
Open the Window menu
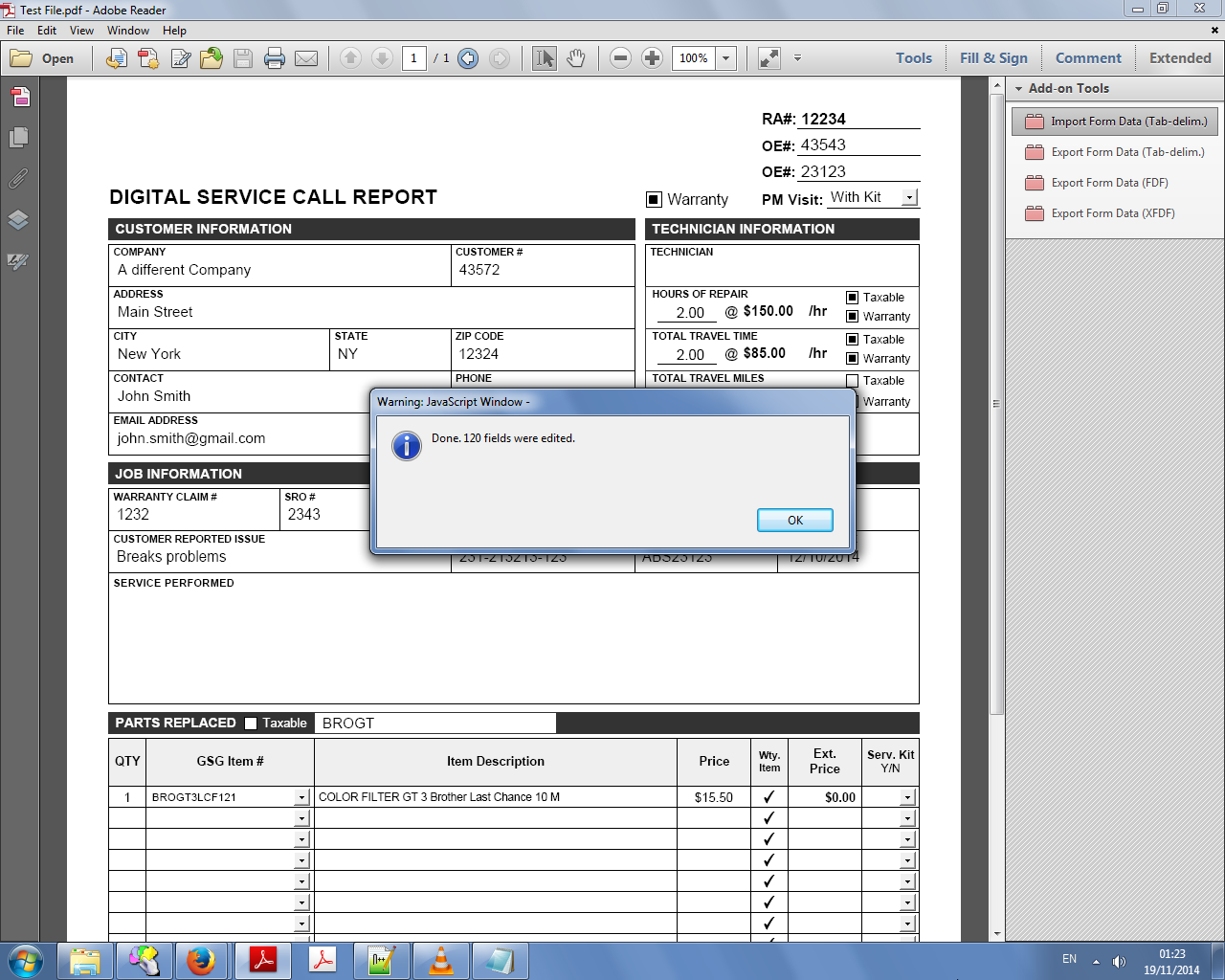coord(128,31)
